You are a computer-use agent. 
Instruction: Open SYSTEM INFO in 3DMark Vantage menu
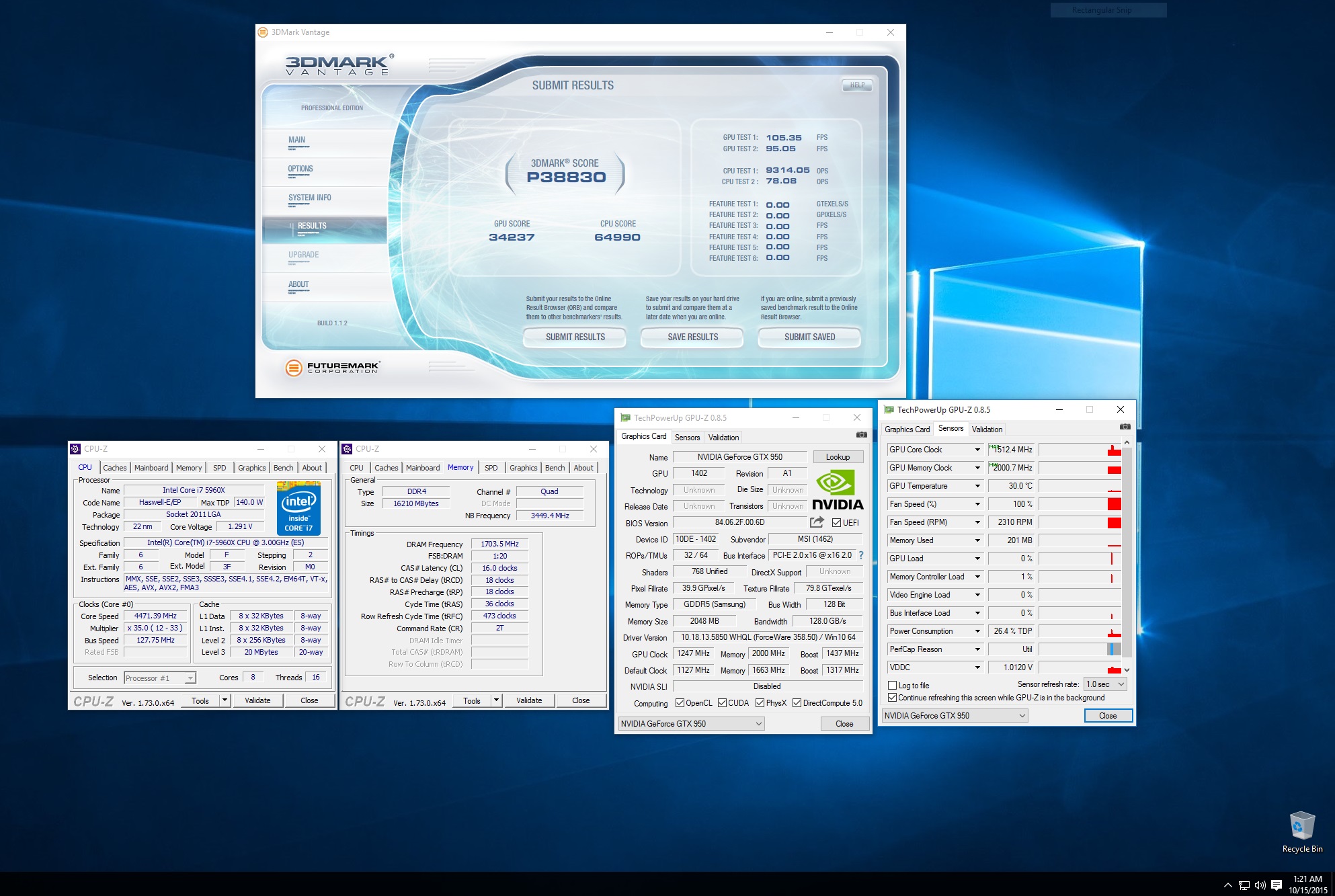pyautogui.click(x=310, y=198)
